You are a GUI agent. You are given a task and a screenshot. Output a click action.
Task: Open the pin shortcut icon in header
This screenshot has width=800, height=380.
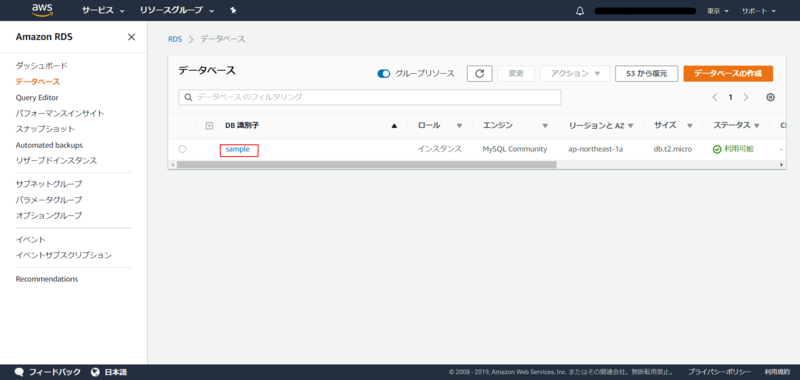click(233, 10)
